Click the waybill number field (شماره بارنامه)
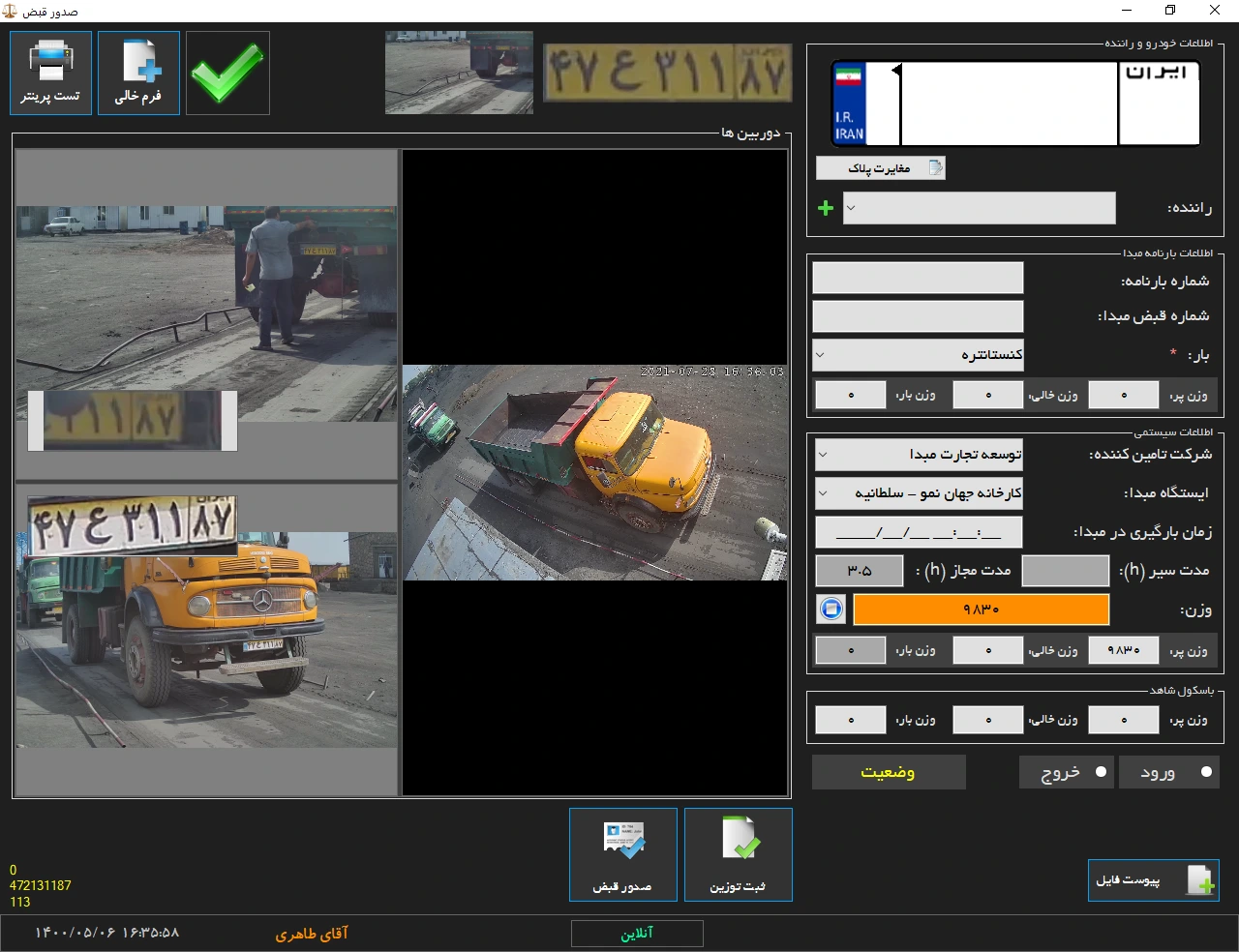Viewport: 1239px width, 952px height. [x=918, y=278]
